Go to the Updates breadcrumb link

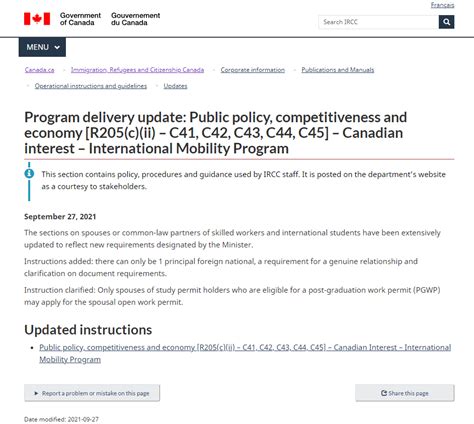[175, 86]
